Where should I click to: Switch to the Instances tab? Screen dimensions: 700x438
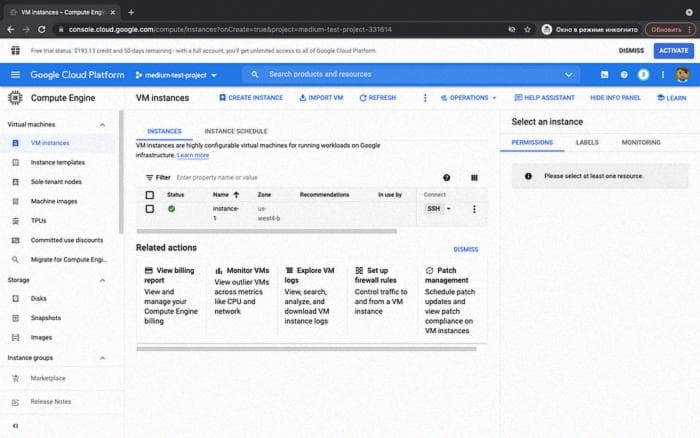pyautogui.click(x=164, y=131)
